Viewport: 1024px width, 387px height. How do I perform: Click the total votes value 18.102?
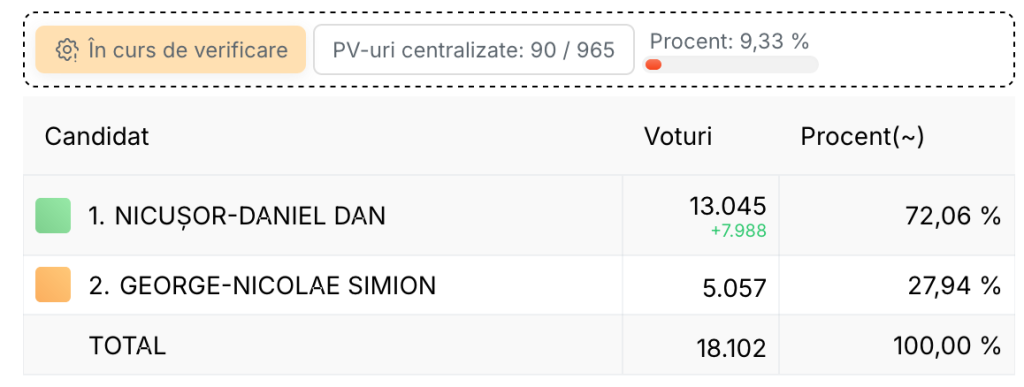click(731, 348)
